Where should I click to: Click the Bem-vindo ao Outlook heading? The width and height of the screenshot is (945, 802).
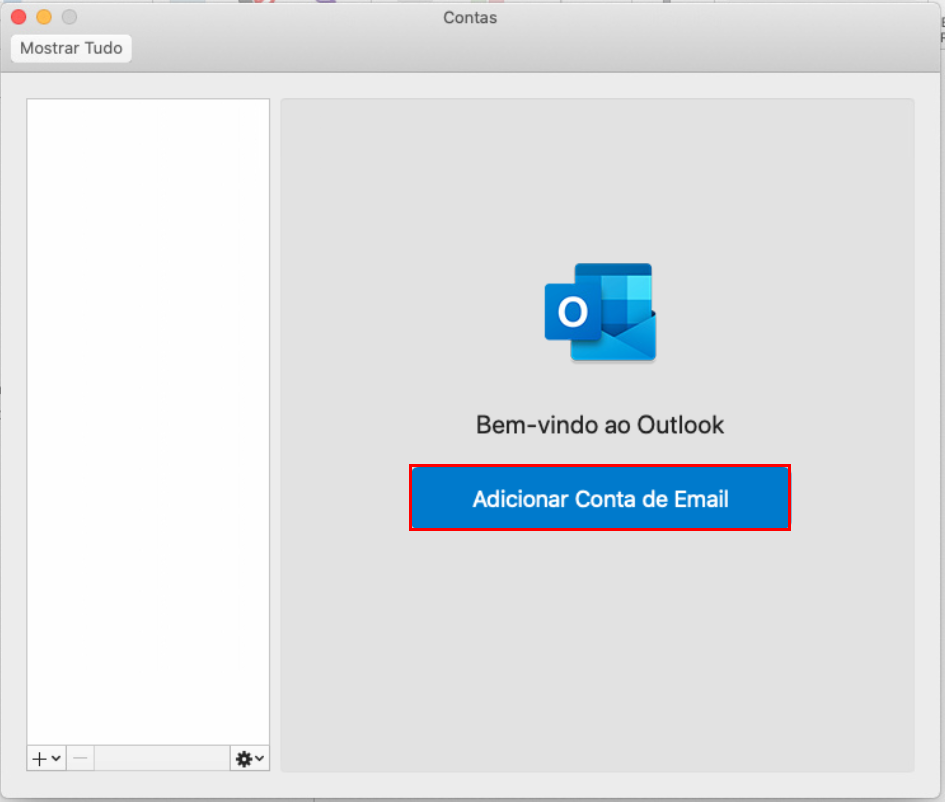click(x=600, y=425)
